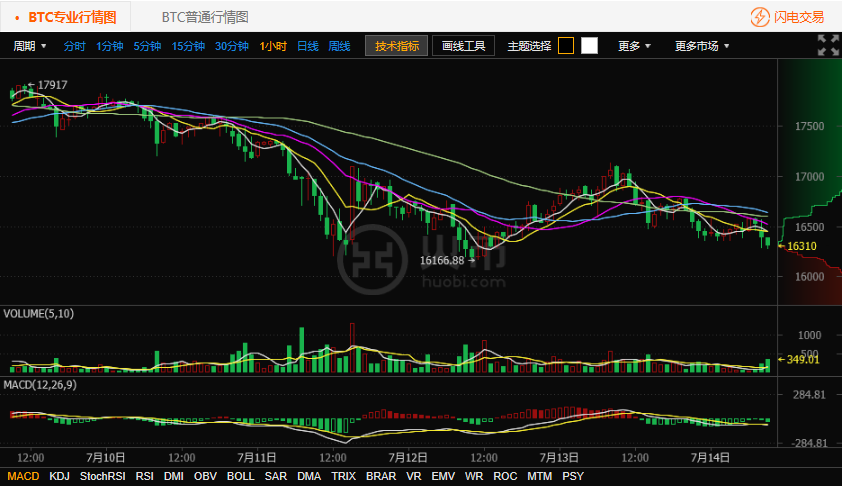
Task: Select the white theme swatch
Action: 589,46
